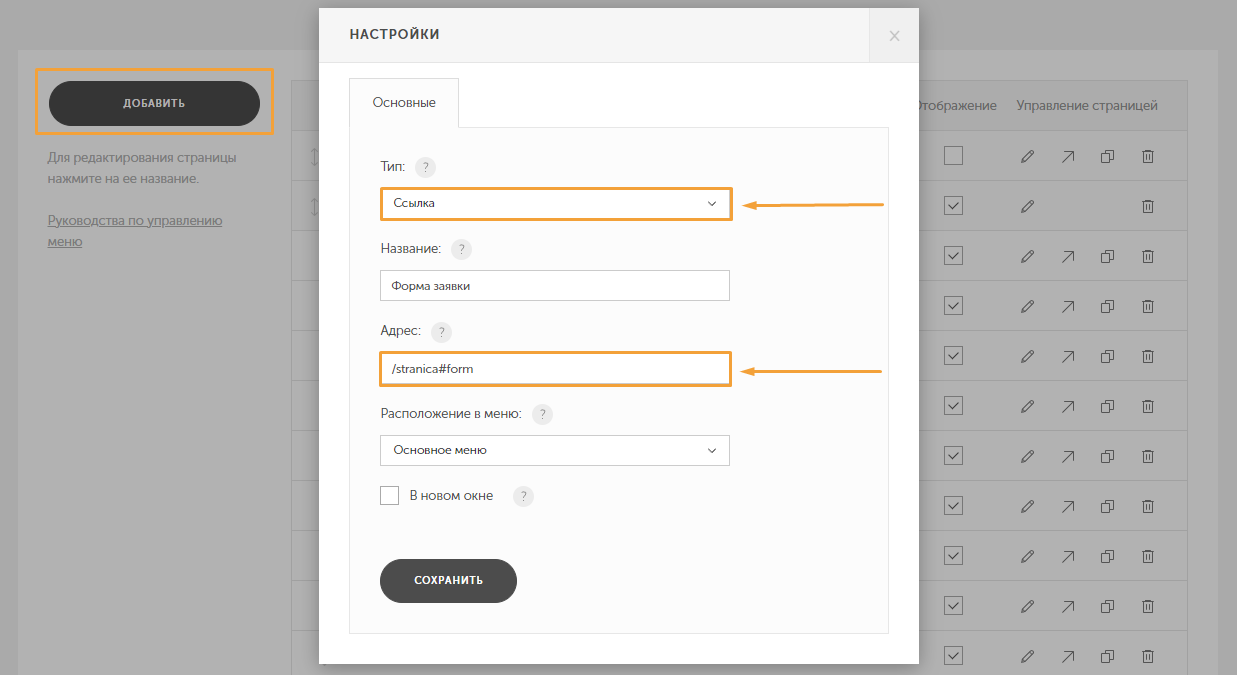Click the Адрес field with /stranica#form
This screenshot has height=675, width=1237.
pyautogui.click(x=555, y=369)
